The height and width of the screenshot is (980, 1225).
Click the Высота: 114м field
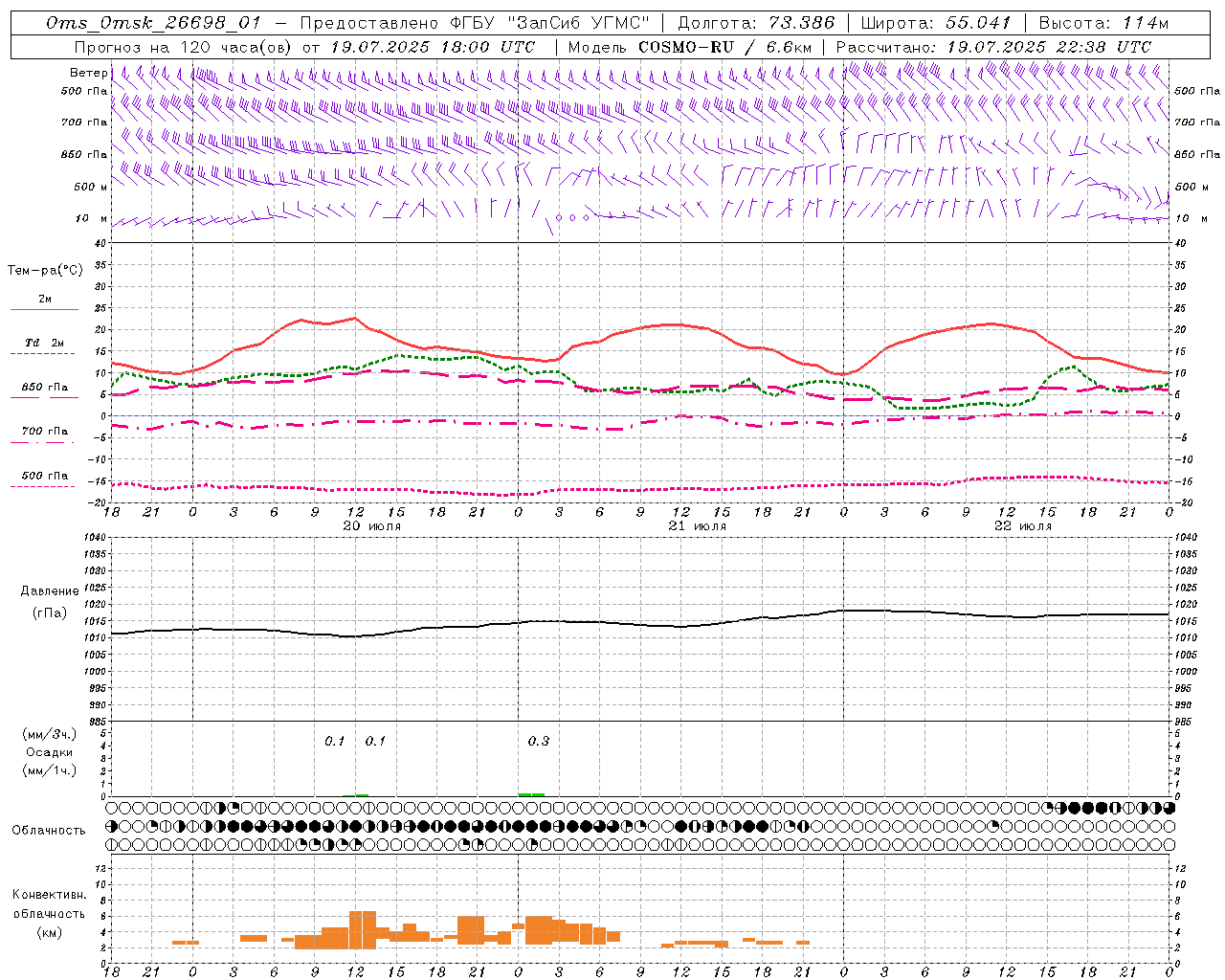(1102, 23)
